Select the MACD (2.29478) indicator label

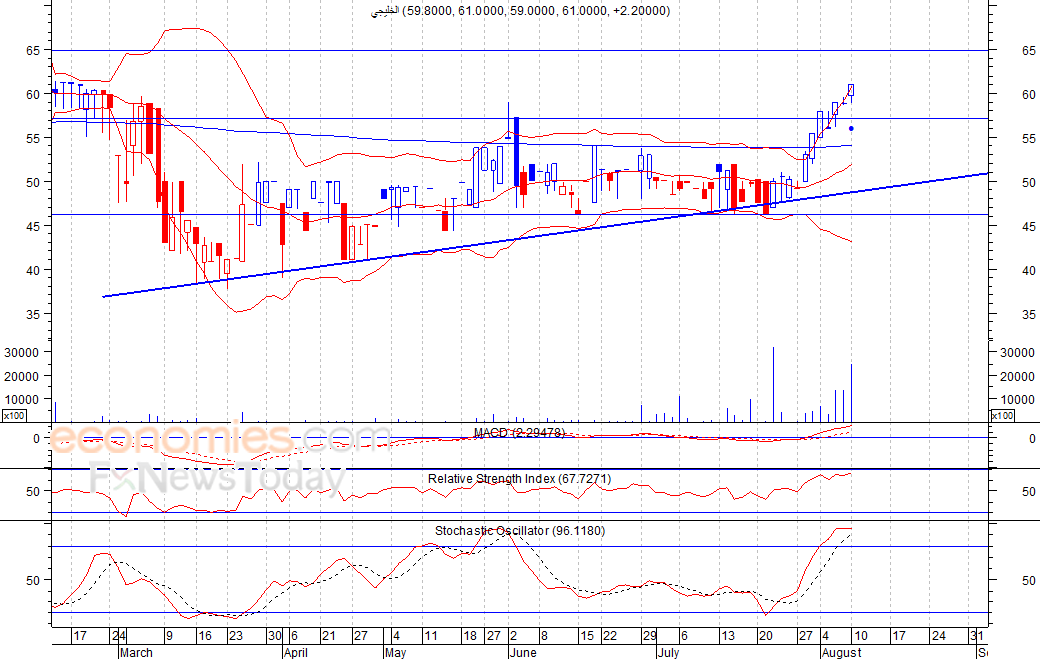pyautogui.click(x=519, y=432)
